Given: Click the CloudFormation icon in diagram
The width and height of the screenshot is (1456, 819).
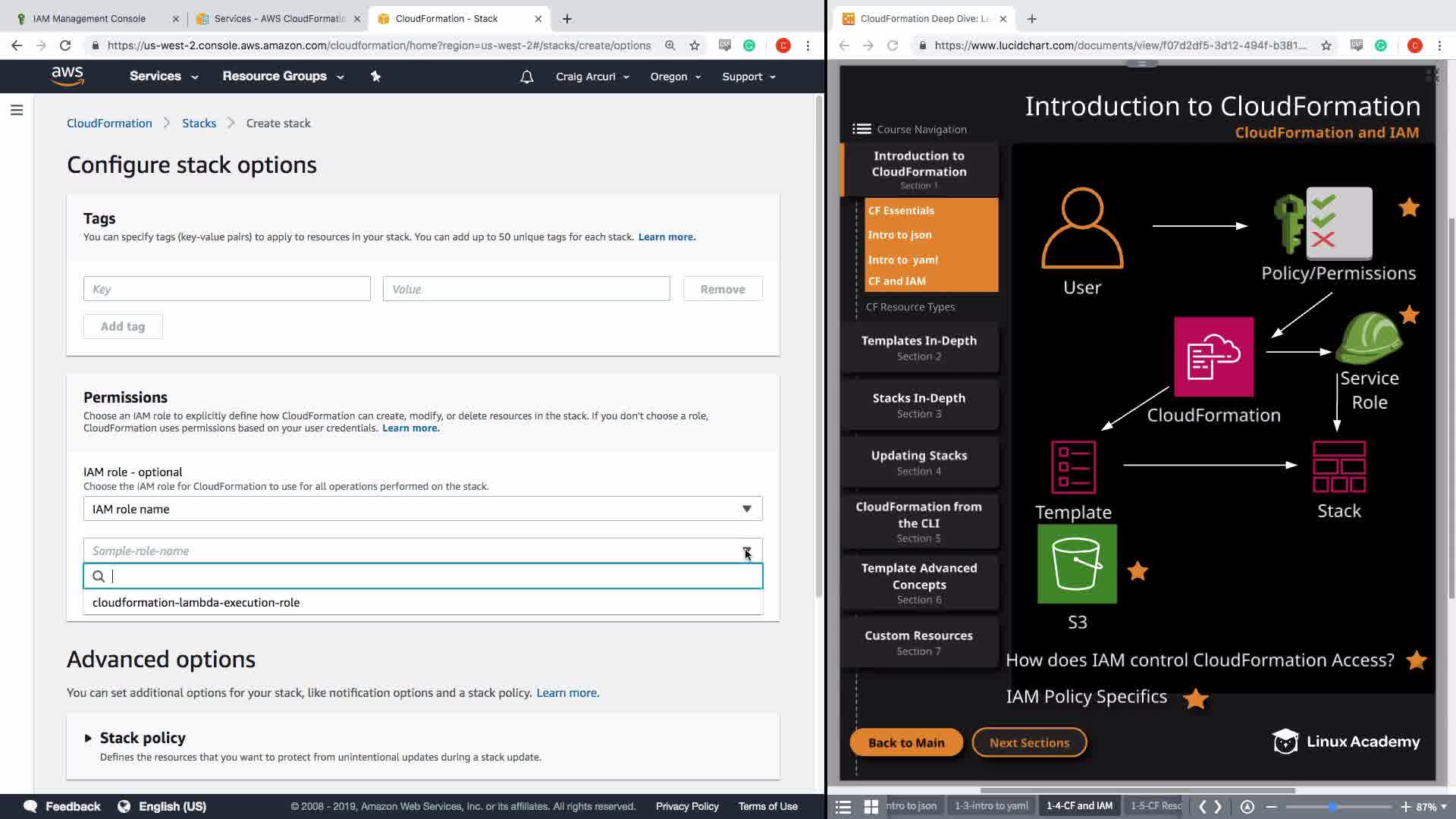Looking at the screenshot, I should tap(1213, 357).
